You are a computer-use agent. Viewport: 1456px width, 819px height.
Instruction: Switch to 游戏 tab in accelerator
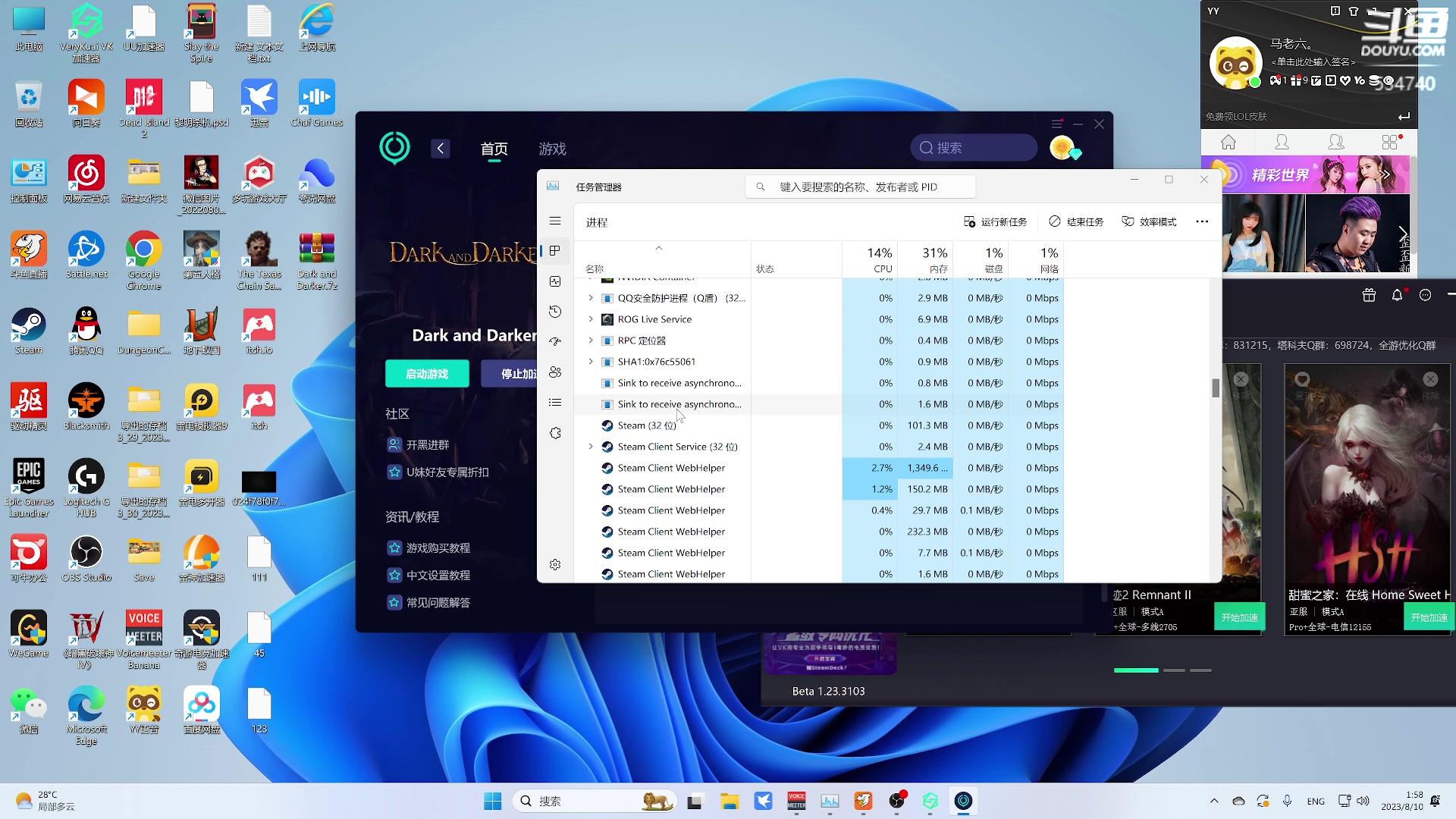tap(553, 149)
